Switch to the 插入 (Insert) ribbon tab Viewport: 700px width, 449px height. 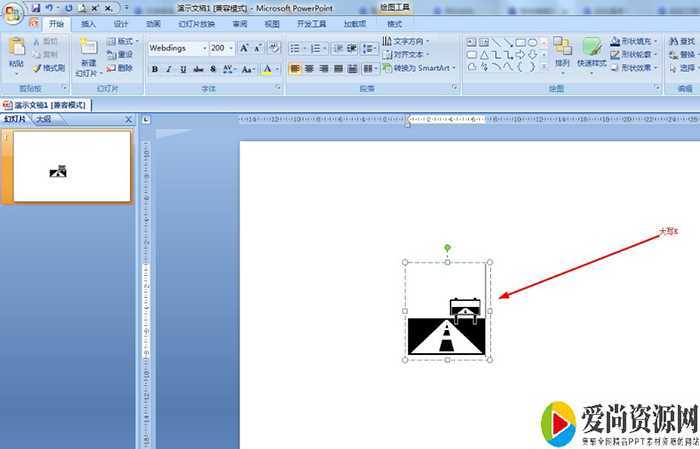pos(89,23)
